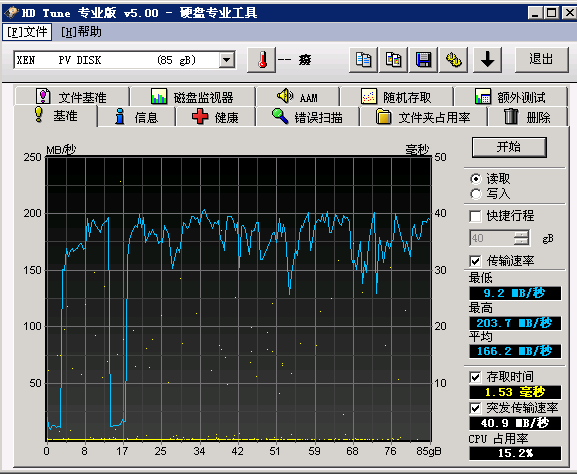The image size is (577, 474).
Task: Open the [F]文件 file menu
Action: pos(27,32)
